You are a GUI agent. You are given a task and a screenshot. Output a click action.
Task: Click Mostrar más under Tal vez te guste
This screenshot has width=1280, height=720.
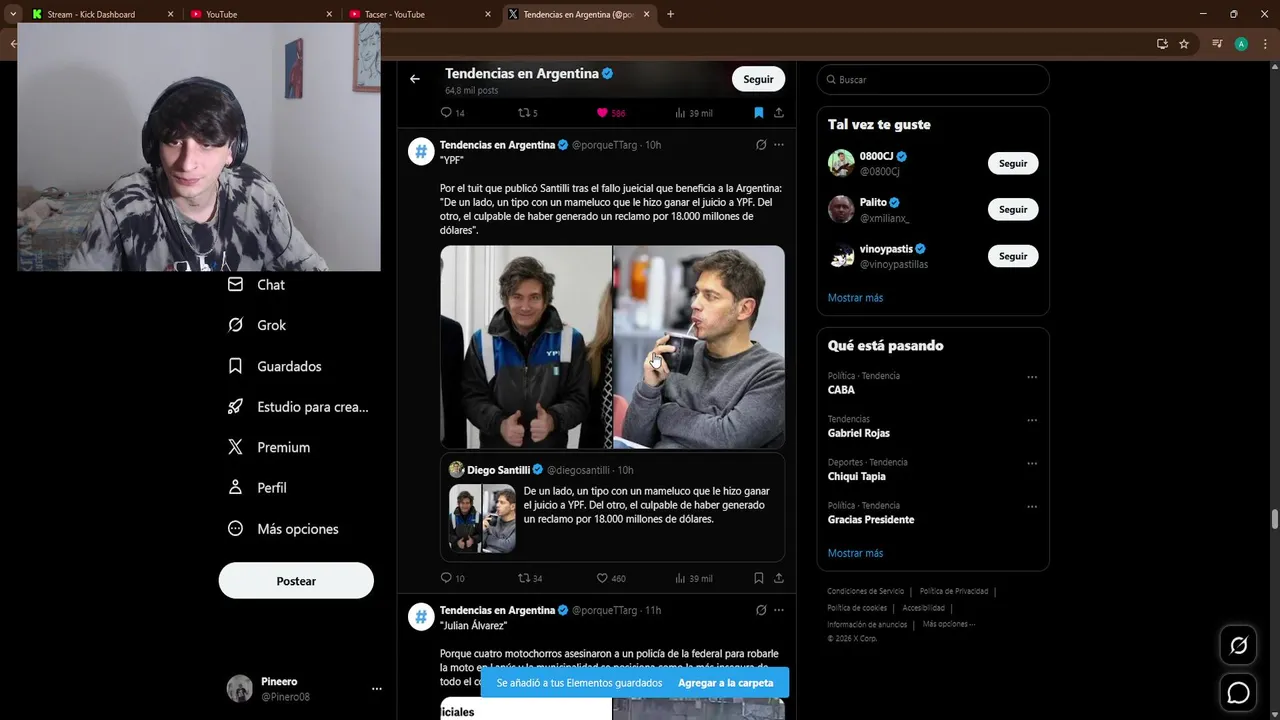point(855,298)
